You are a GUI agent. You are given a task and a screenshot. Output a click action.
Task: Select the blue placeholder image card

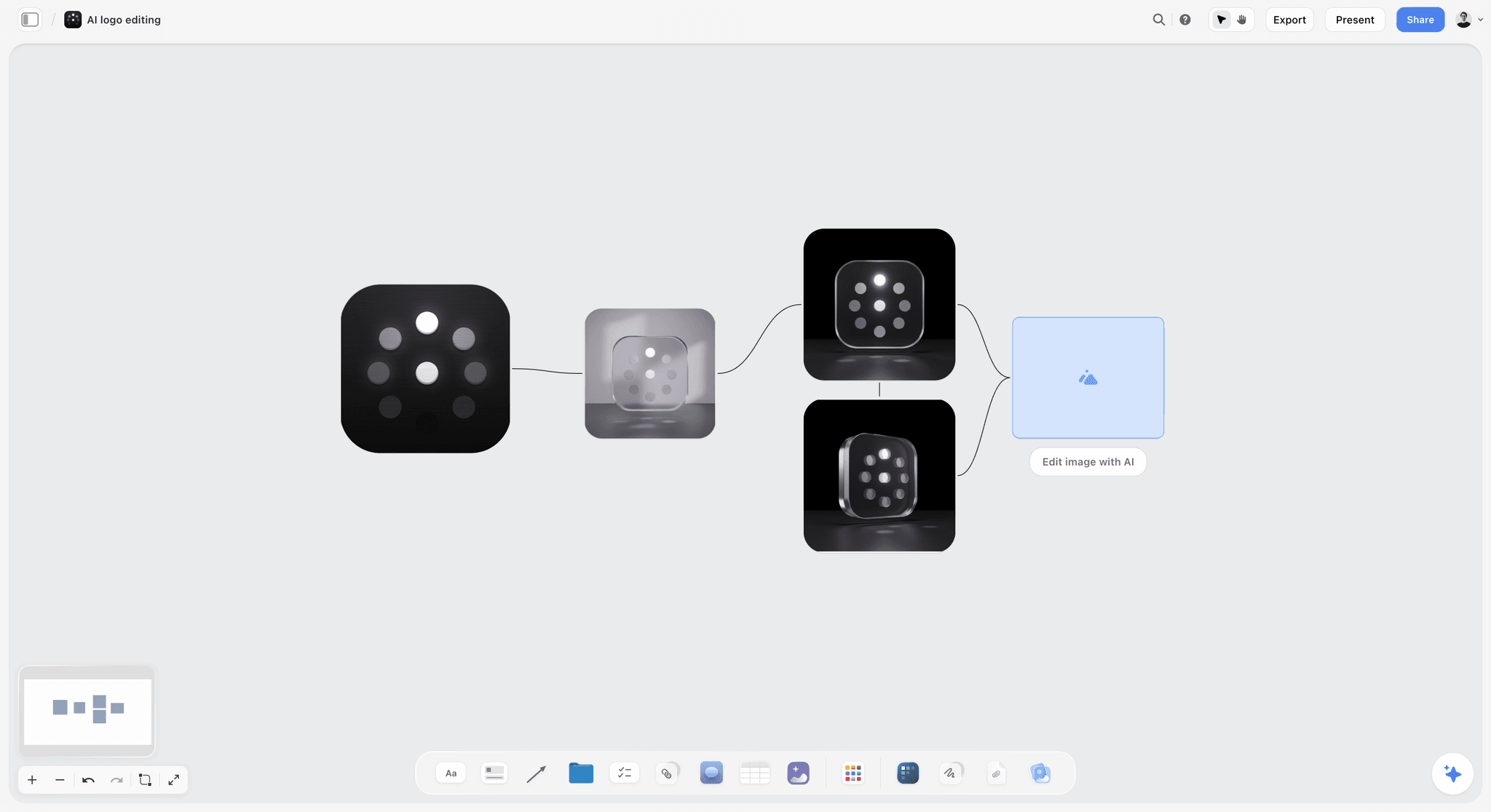pyautogui.click(x=1088, y=378)
